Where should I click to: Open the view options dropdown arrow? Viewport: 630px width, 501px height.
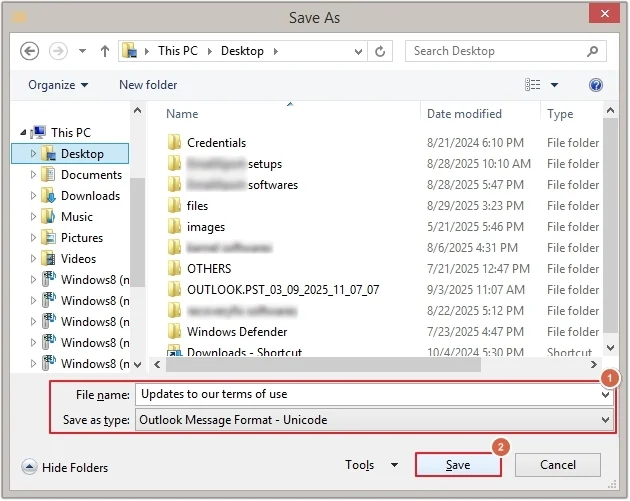(554, 85)
